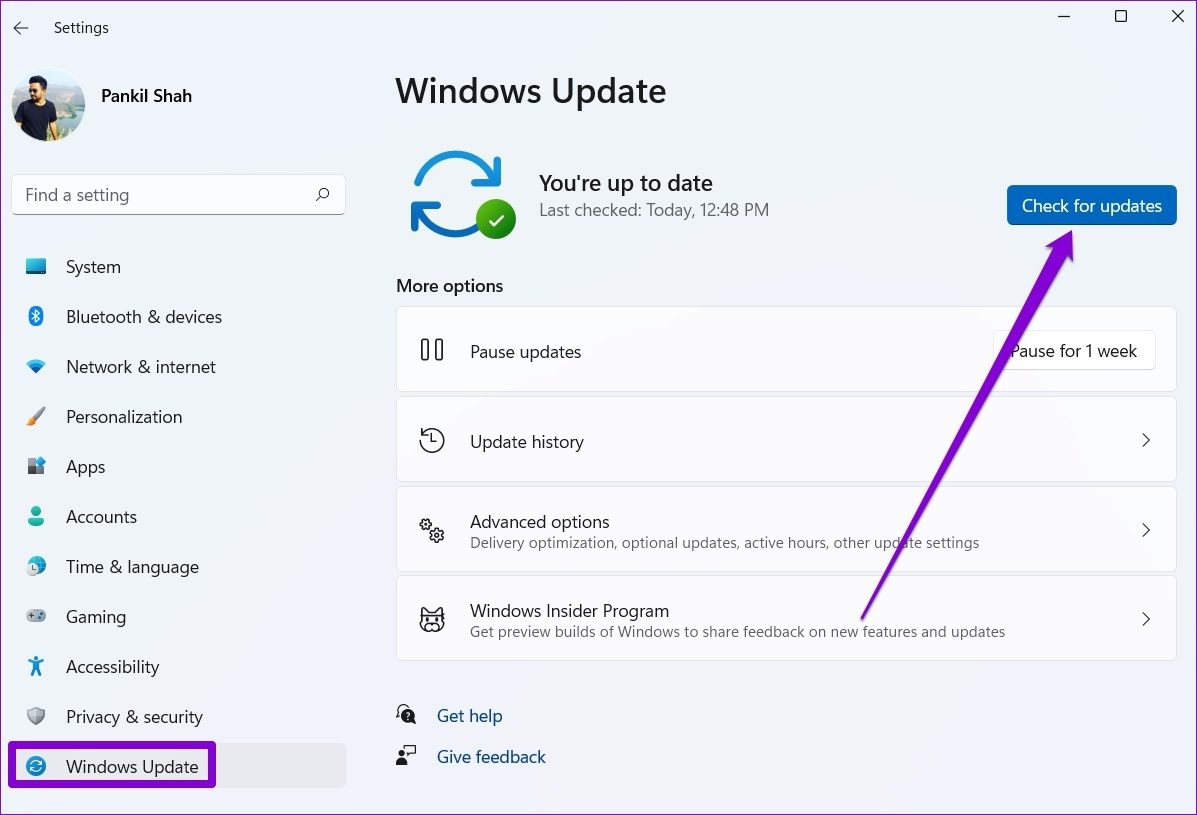Click the Network & internet Wi-Fi icon
The width and height of the screenshot is (1197, 815).
click(x=36, y=367)
